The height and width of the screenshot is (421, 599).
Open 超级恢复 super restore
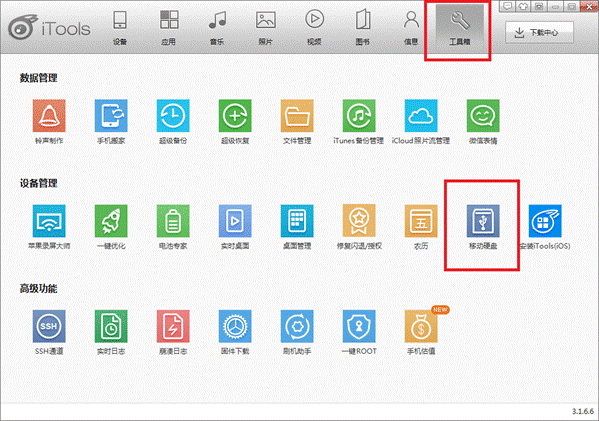point(235,116)
